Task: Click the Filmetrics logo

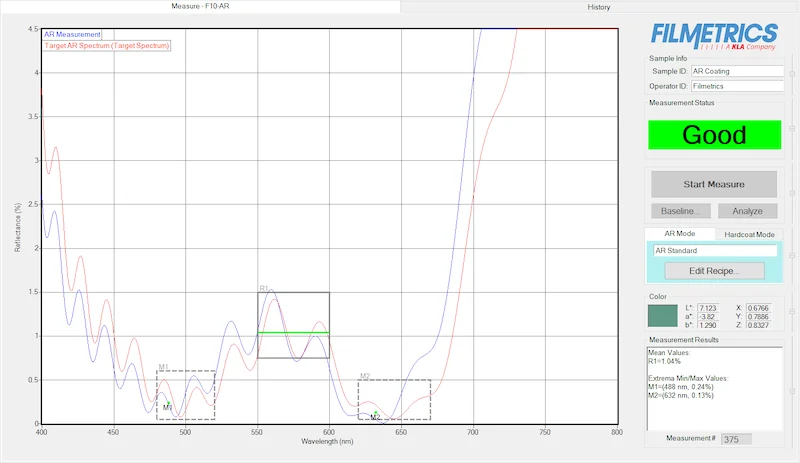Action: pyautogui.click(x=713, y=35)
